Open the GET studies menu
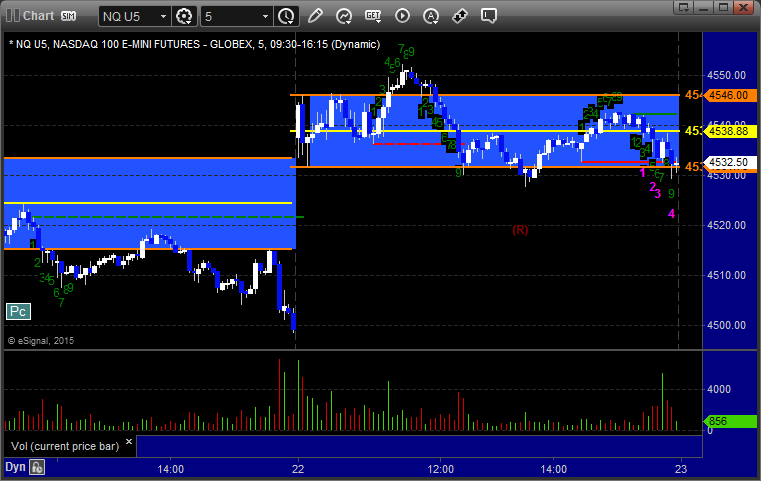Viewport: 761px width, 481px height. 373,16
